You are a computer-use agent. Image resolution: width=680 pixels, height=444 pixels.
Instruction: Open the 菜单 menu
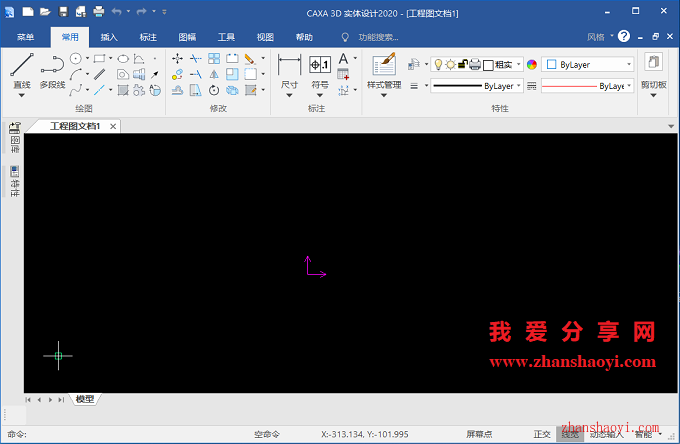pyautogui.click(x=25, y=37)
